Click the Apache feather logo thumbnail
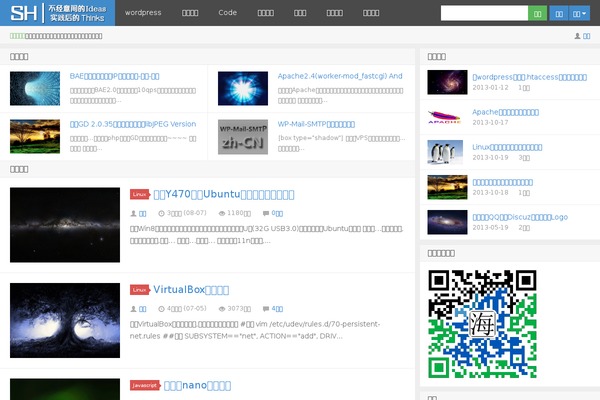Image resolution: width=600 pixels, height=400 pixels. click(444, 117)
